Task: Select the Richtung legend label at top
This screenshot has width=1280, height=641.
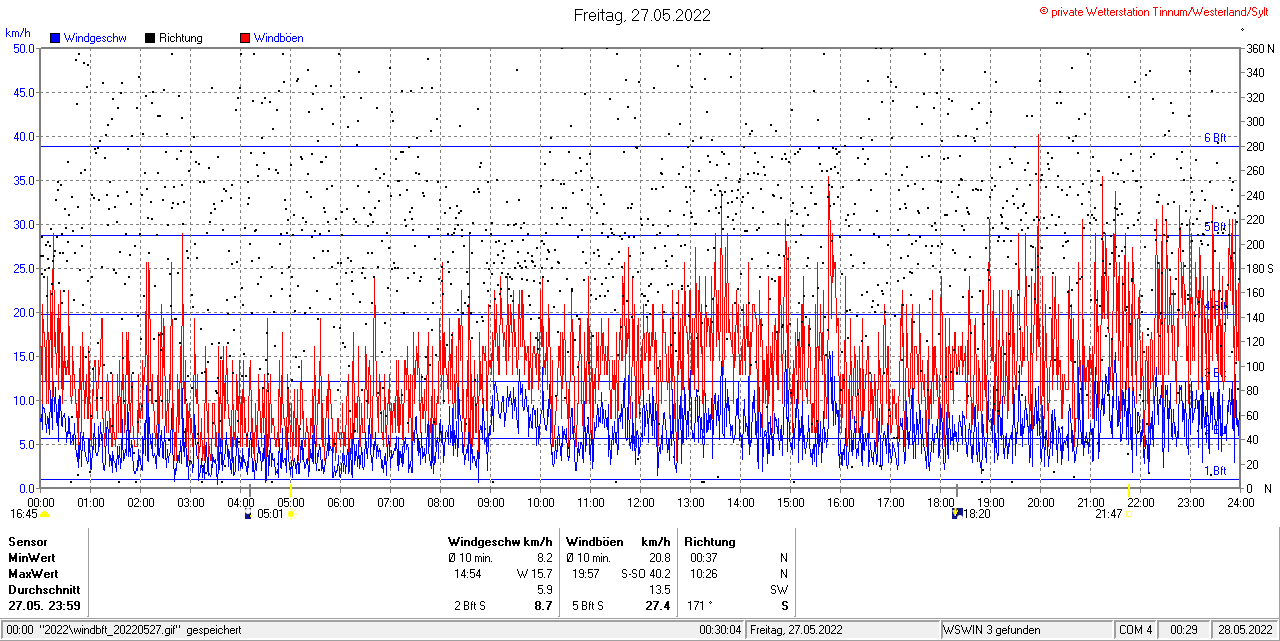Action: pos(181,38)
